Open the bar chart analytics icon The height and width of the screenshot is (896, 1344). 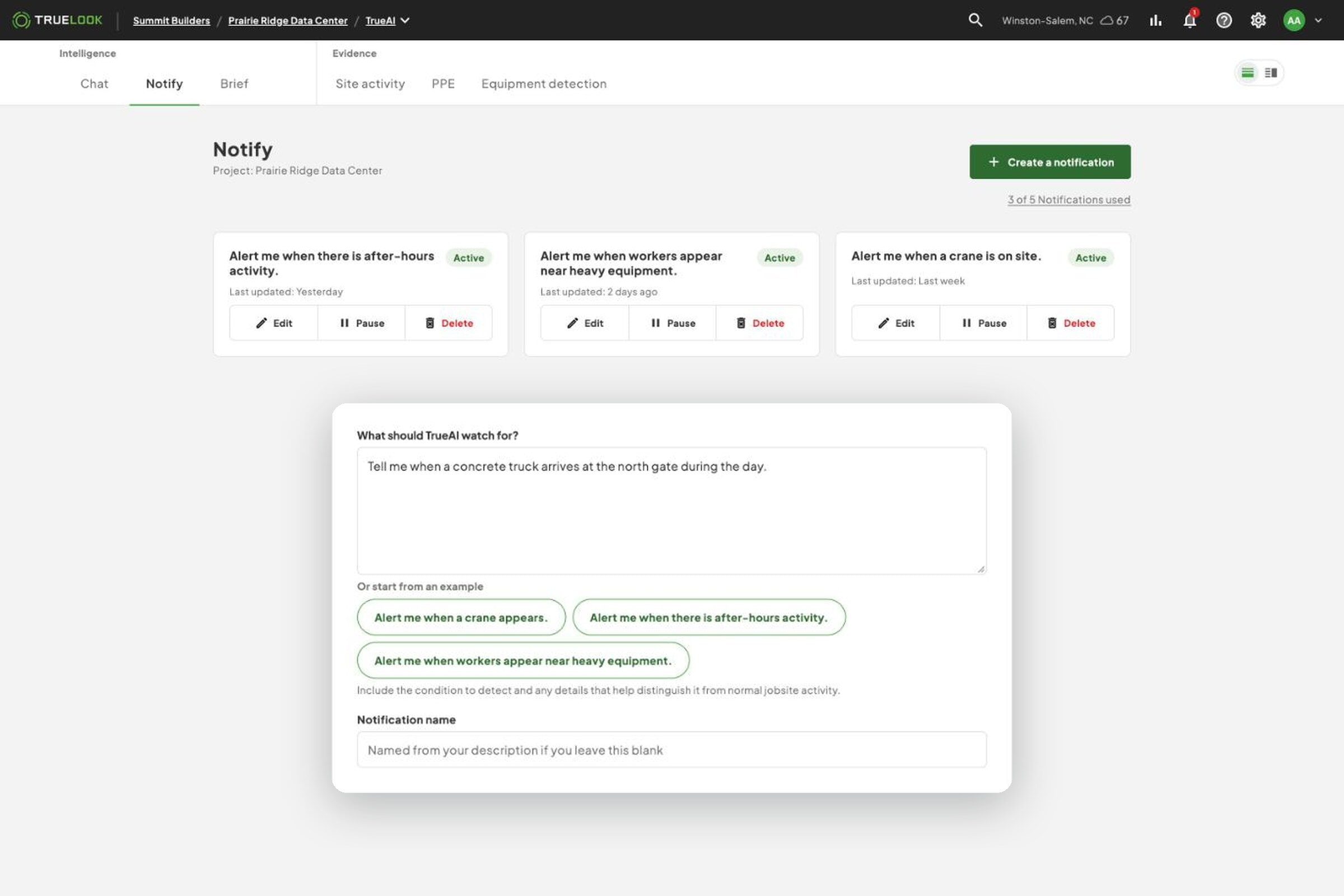pos(1155,20)
